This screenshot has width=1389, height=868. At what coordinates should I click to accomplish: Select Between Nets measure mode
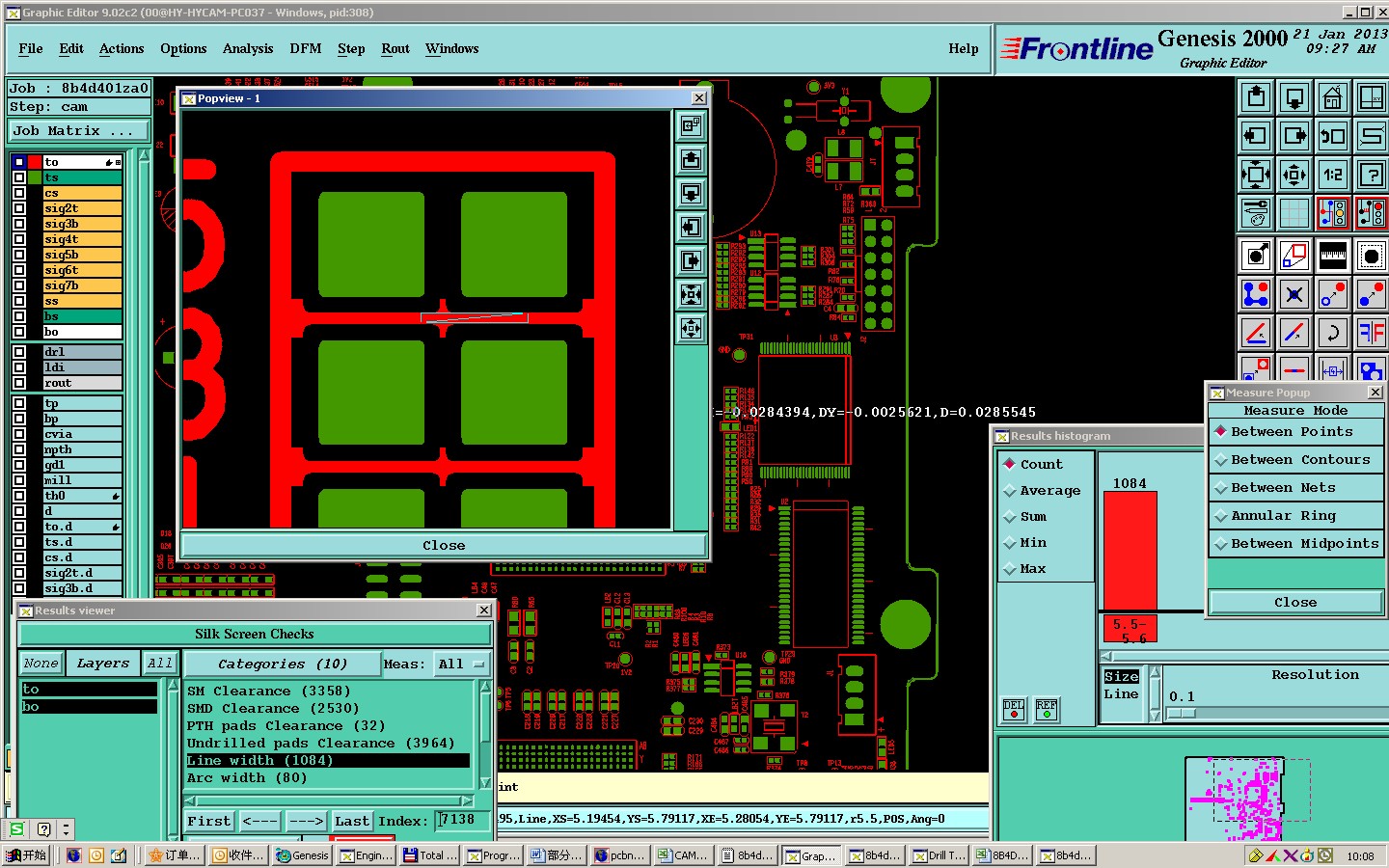coord(1295,488)
